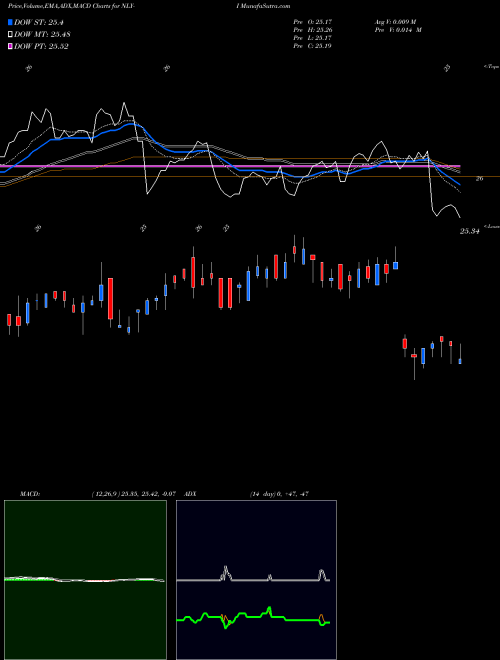Click the last blue candlestick on the right
Screen dimensions: 500x660
point(460,361)
